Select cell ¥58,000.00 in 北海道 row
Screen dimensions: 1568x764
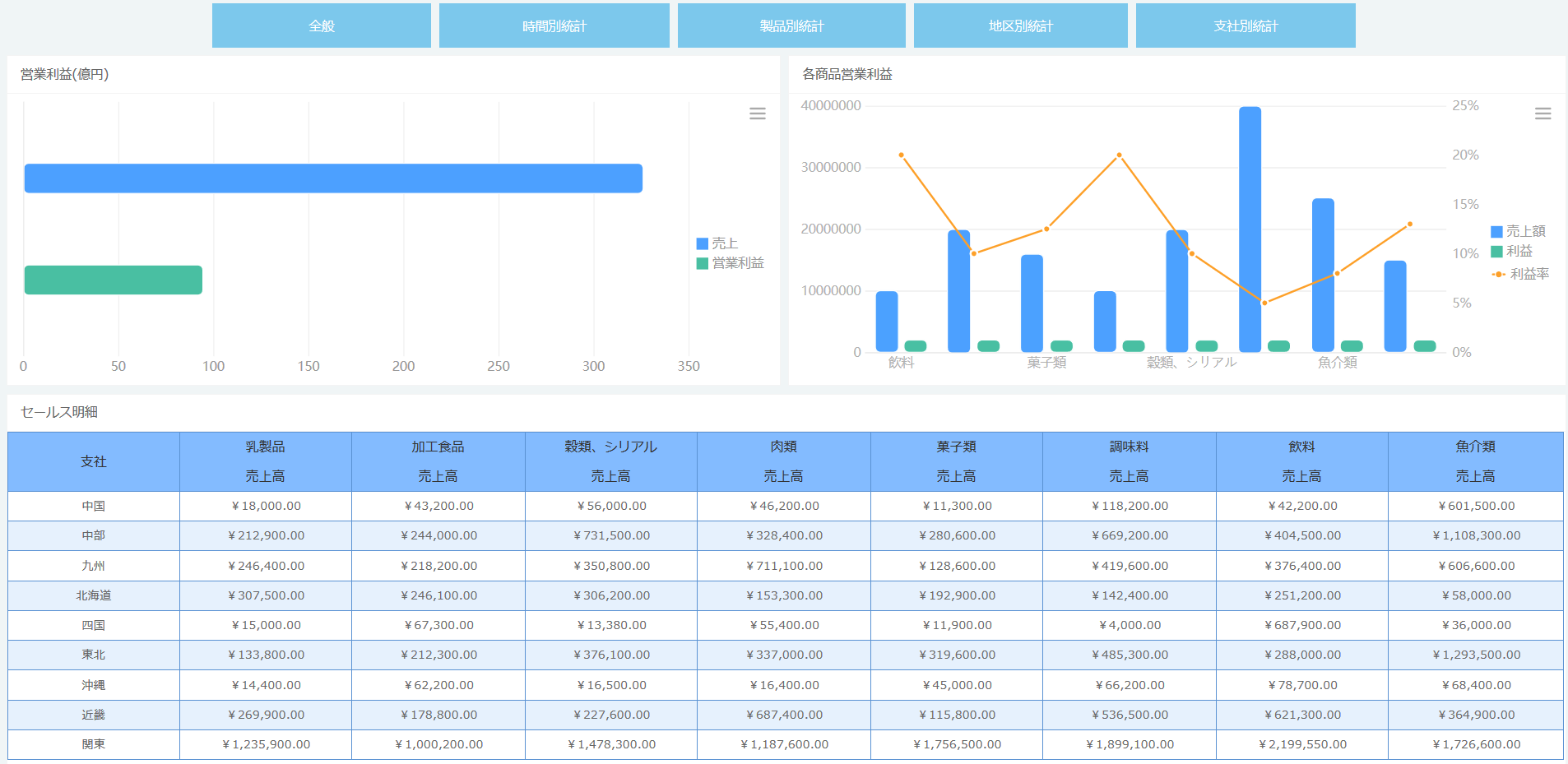pyautogui.click(x=1475, y=595)
